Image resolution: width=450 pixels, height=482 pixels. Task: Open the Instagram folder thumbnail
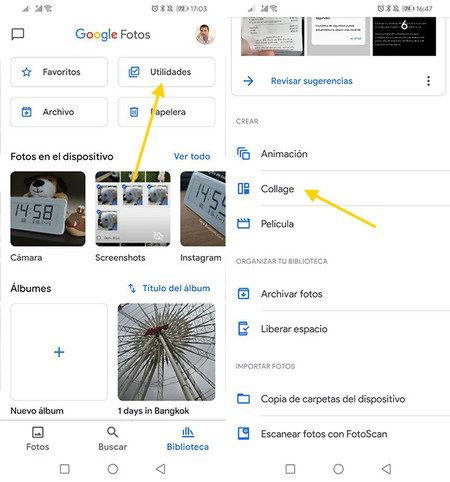(203, 209)
